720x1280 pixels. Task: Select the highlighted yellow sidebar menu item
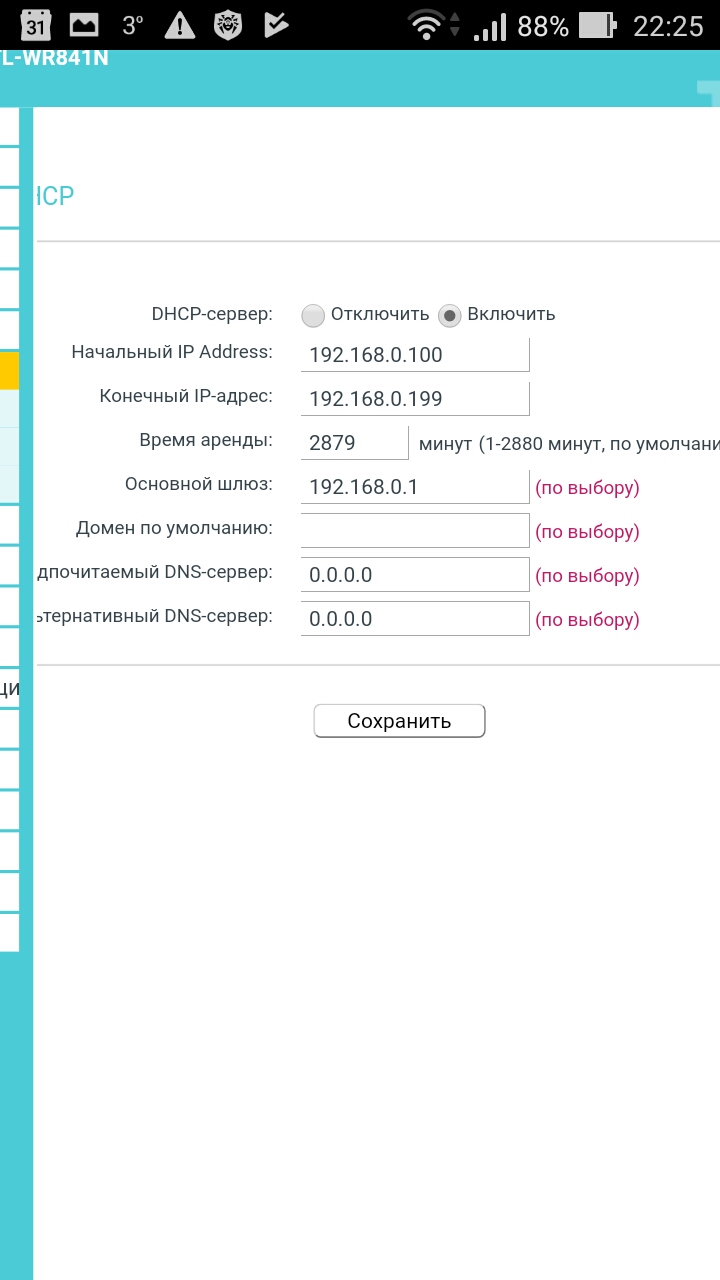point(9,370)
